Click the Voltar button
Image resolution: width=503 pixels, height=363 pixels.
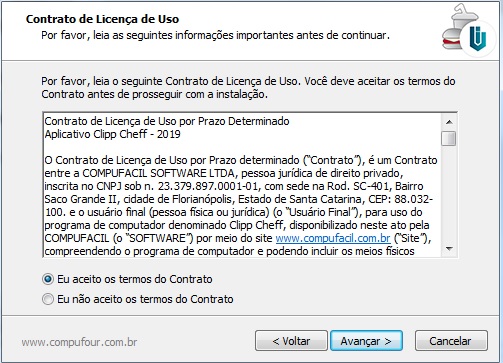click(291, 341)
